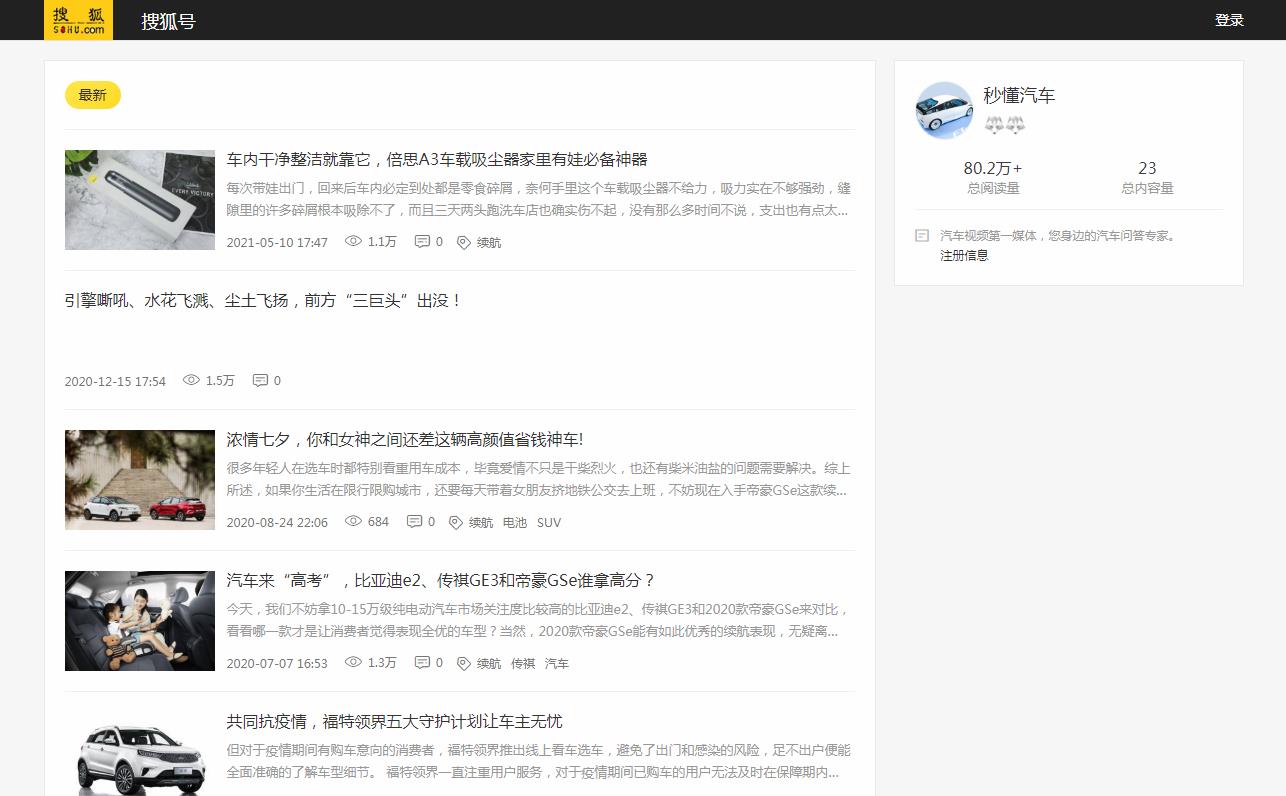Click the date 2020-07-07 16:53
1286x796 pixels.
[x=277, y=663]
